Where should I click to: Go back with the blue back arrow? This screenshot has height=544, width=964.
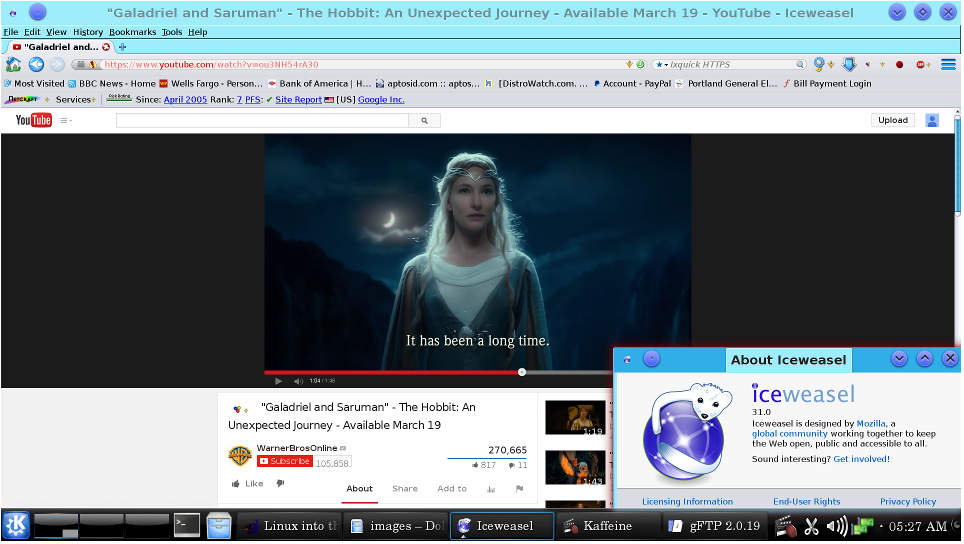(x=36, y=64)
